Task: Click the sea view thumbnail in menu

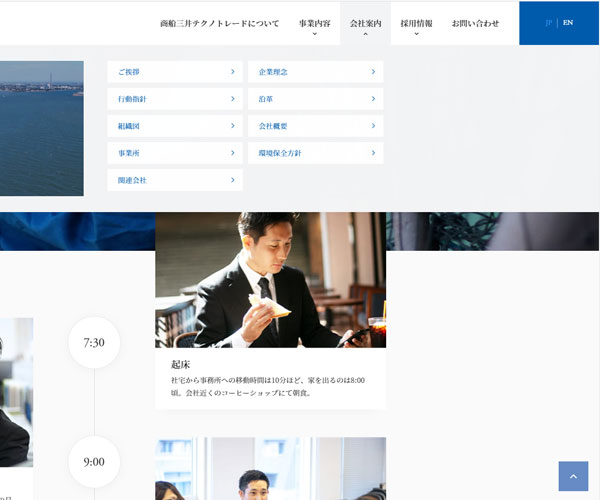Action: (x=42, y=129)
